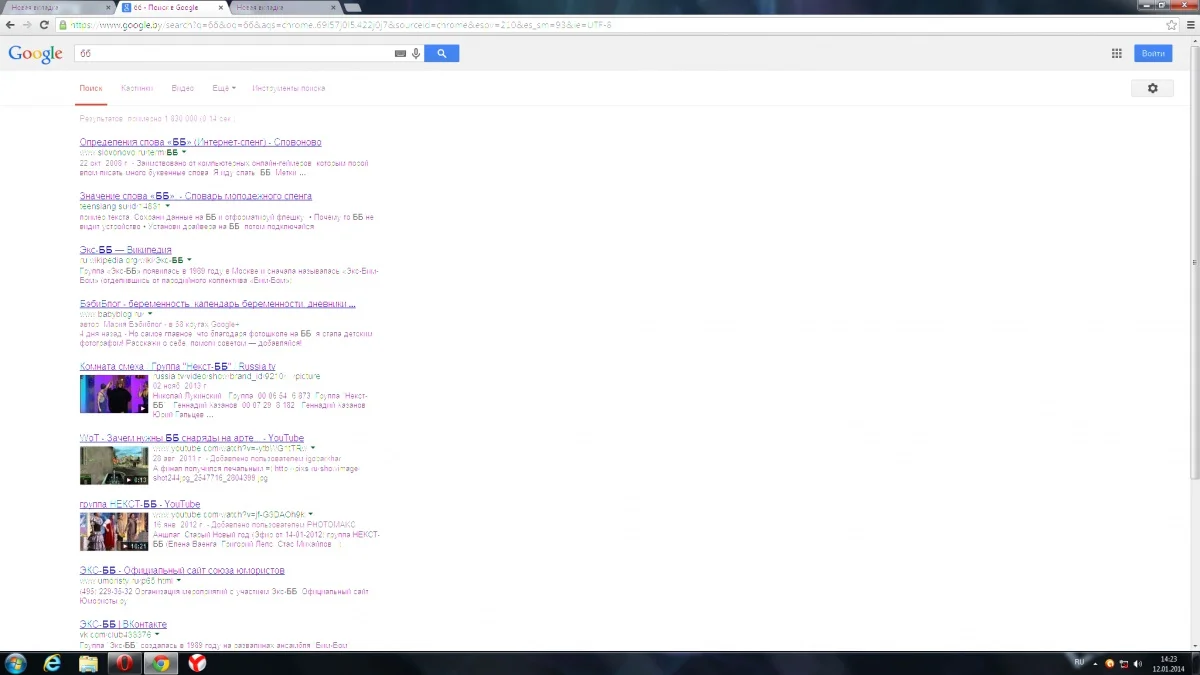Expand the babyblog.ru result dropdown arrow
Viewport: 1200px width, 675px height.
point(150,314)
